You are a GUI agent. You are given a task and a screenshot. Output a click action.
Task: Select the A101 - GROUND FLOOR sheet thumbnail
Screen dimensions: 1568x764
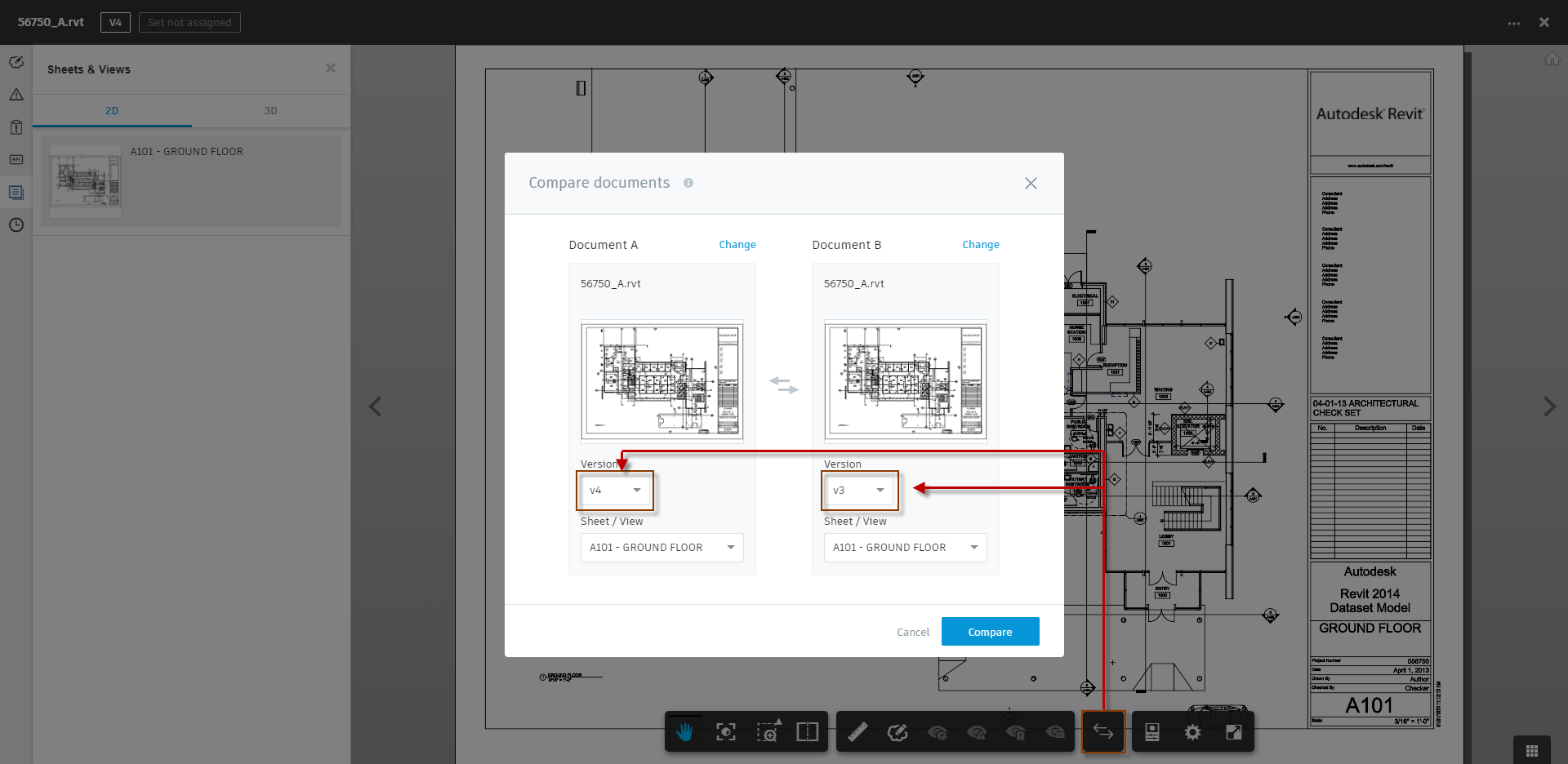pyautogui.click(x=84, y=180)
